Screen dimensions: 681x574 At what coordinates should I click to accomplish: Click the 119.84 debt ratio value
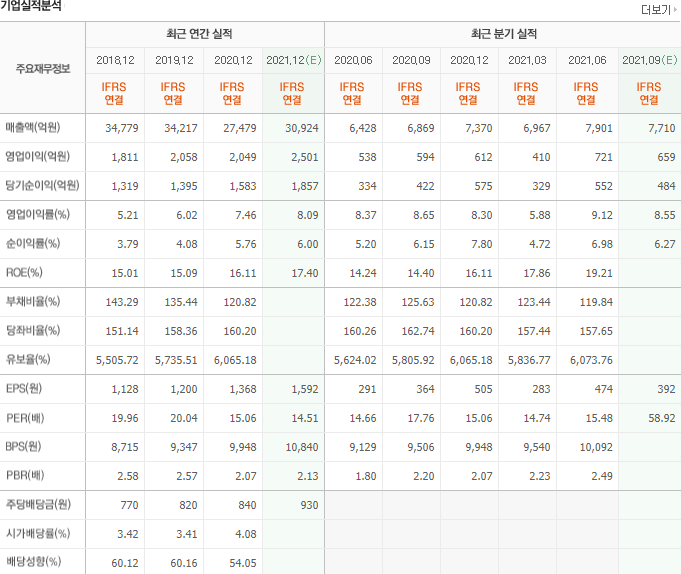[596, 302]
